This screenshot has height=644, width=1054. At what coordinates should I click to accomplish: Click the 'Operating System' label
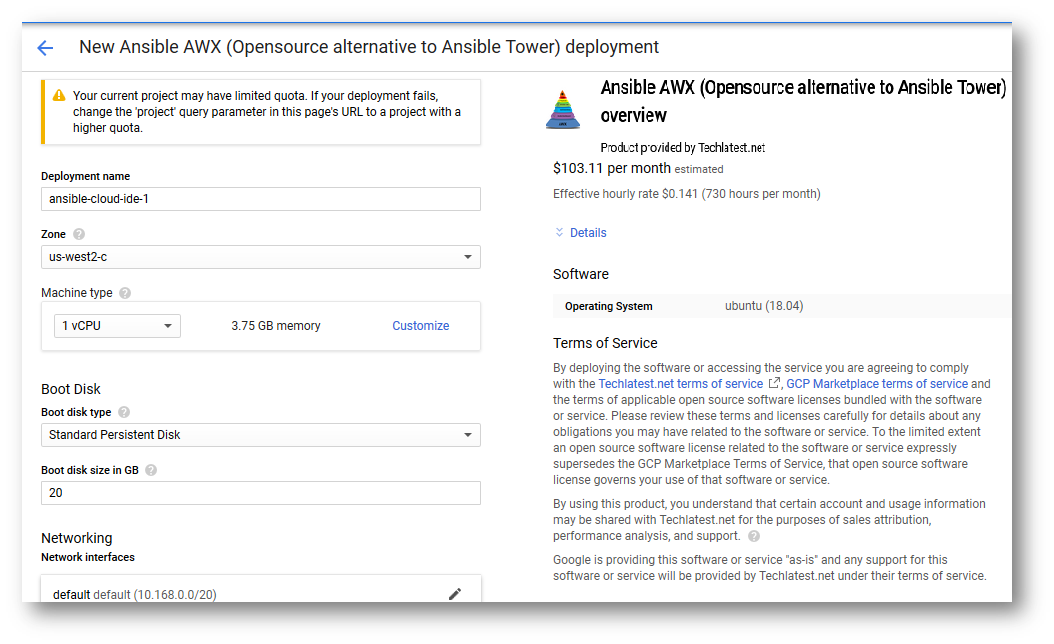(x=608, y=307)
